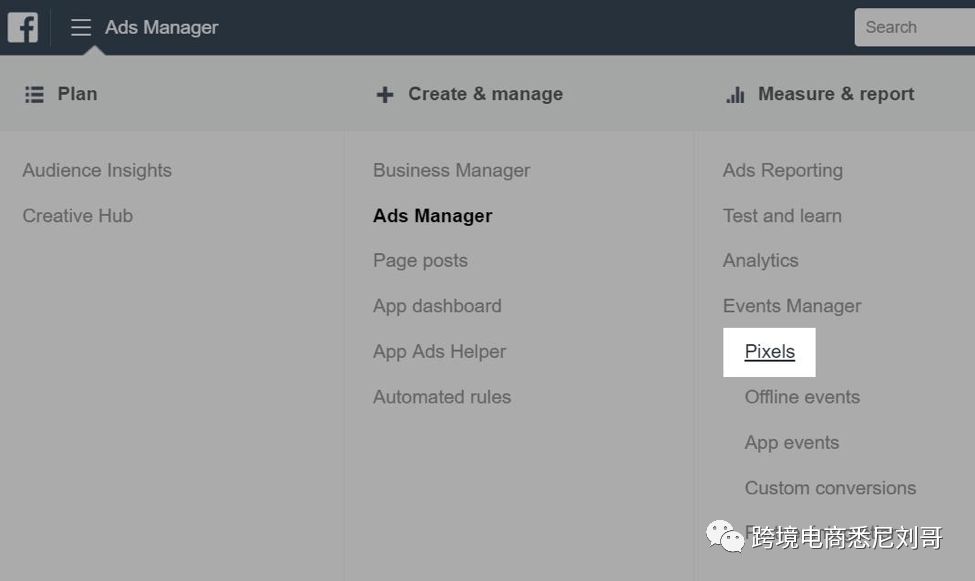Select Ads Manager in the menu
Screen dimensions: 975x581
coord(432,215)
